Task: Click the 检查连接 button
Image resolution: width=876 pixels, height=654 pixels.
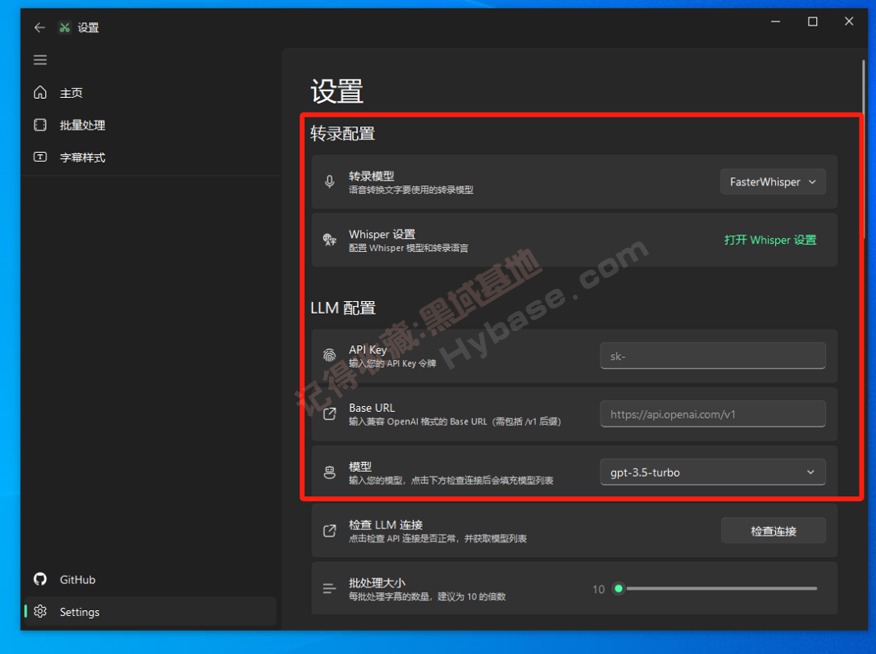Action: click(x=773, y=531)
